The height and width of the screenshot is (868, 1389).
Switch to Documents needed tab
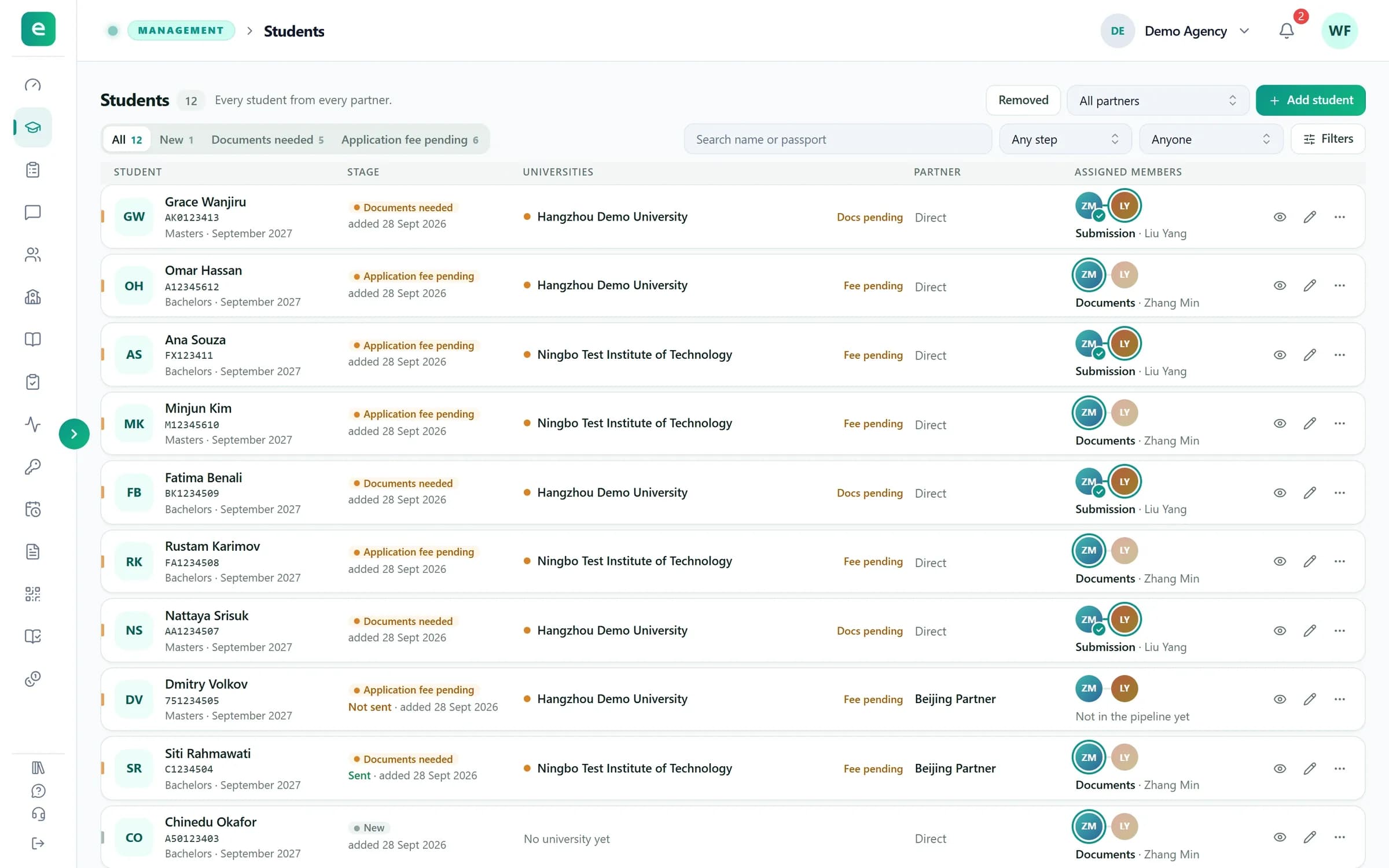click(267, 139)
